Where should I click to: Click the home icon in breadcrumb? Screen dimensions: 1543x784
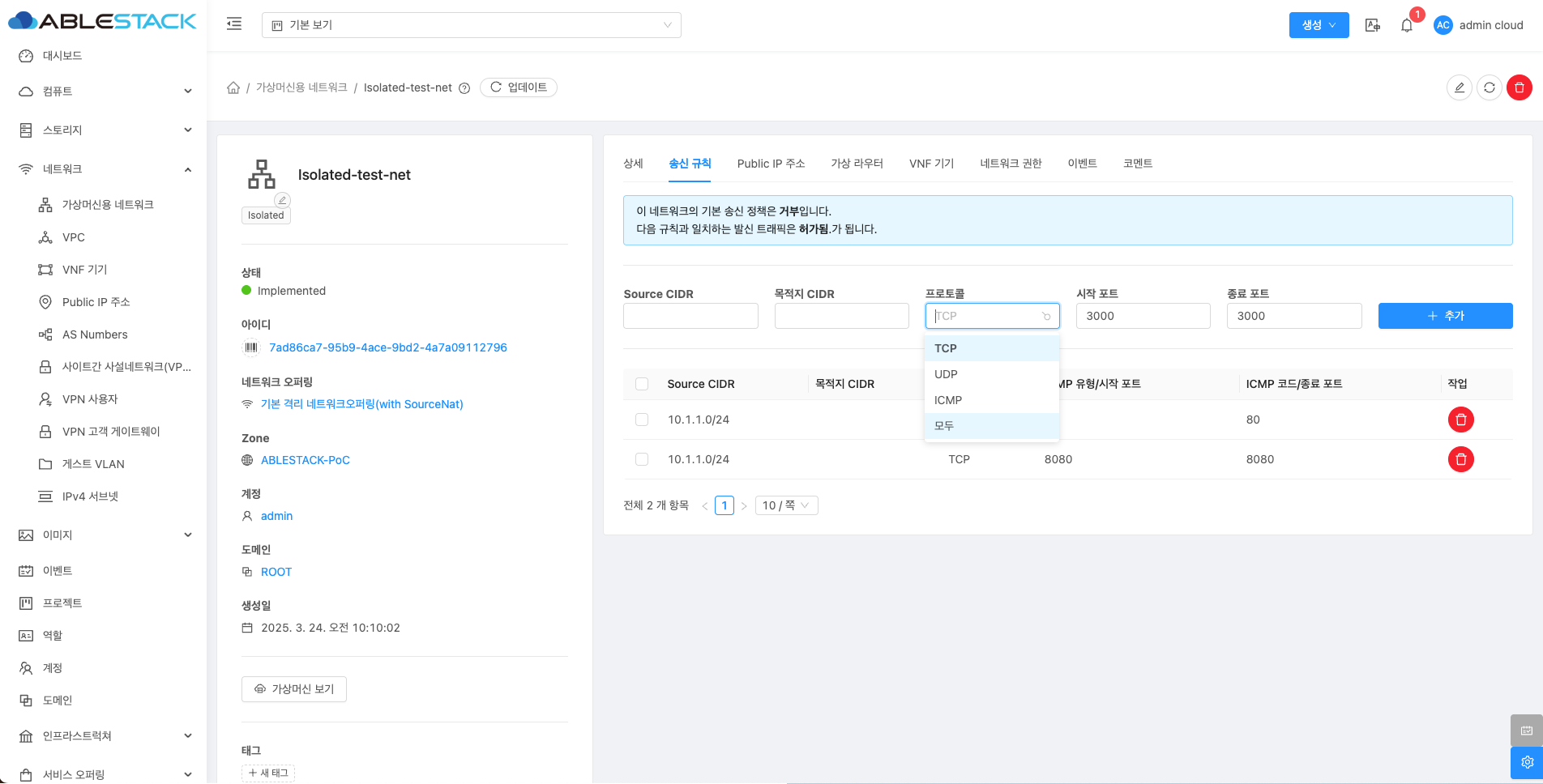click(x=233, y=87)
